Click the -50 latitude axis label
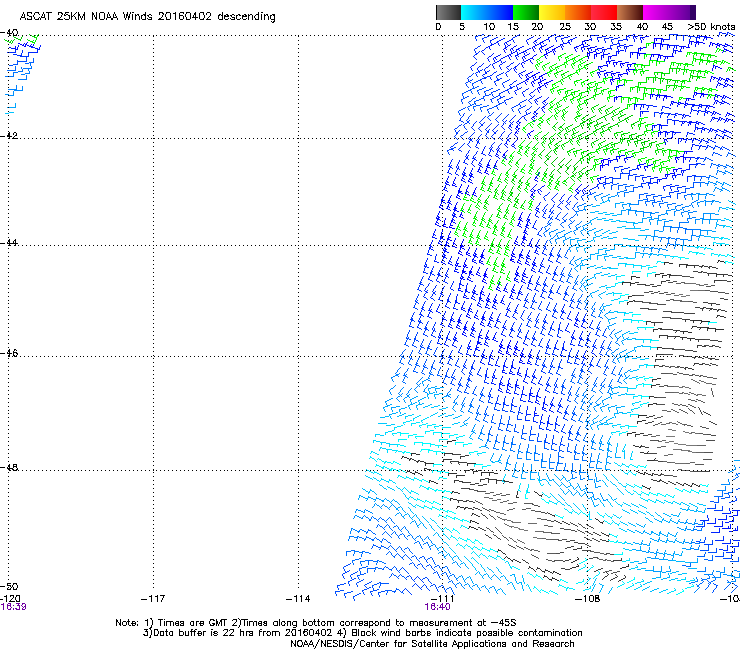740x650 pixels. pos(9,587)
